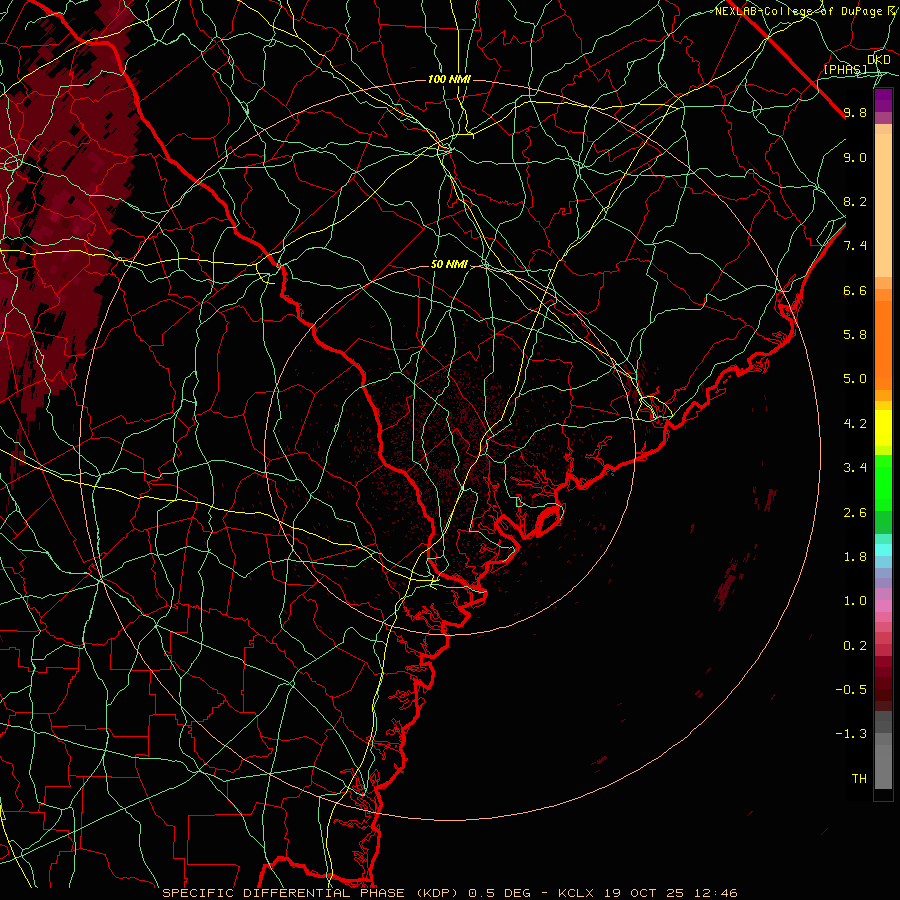
Task: Click the "0.2" color scale value
Action: point(855,646)
